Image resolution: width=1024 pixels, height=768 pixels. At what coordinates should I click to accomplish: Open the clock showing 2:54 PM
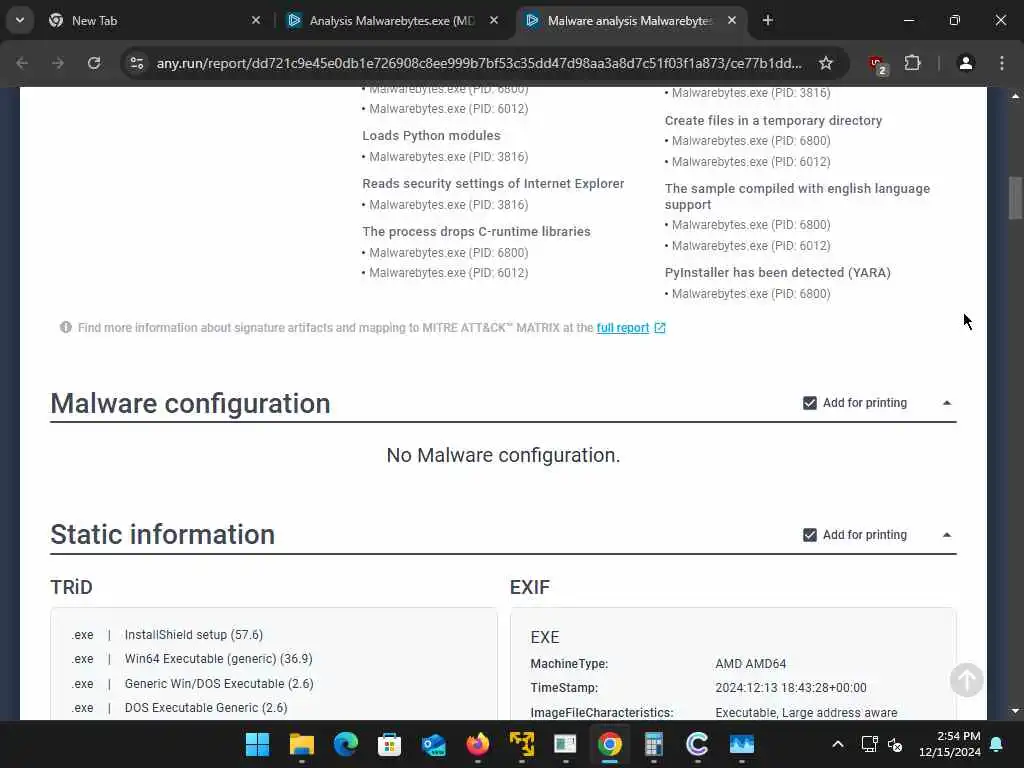tap(950, 744)
